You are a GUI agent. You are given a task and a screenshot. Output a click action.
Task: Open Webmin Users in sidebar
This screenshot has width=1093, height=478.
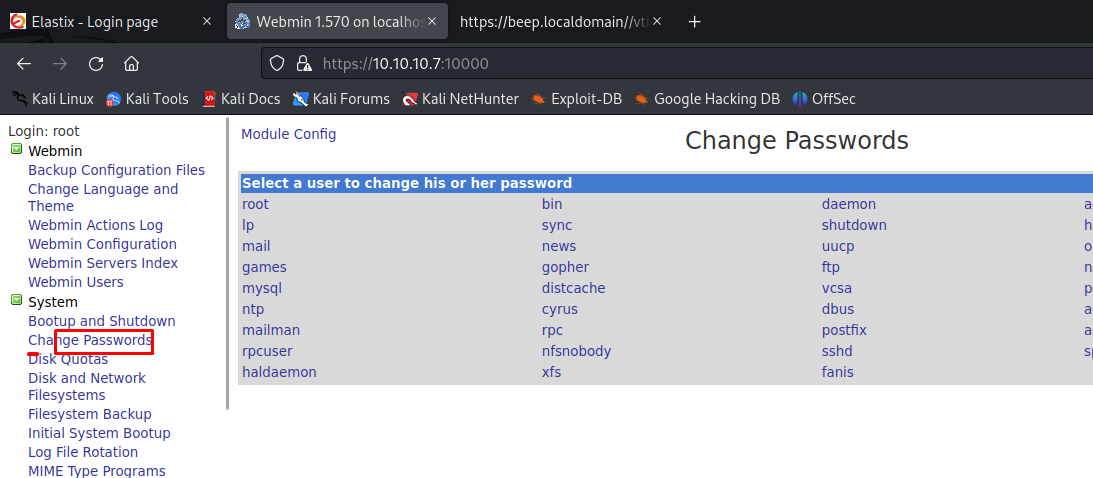point(76,282)
